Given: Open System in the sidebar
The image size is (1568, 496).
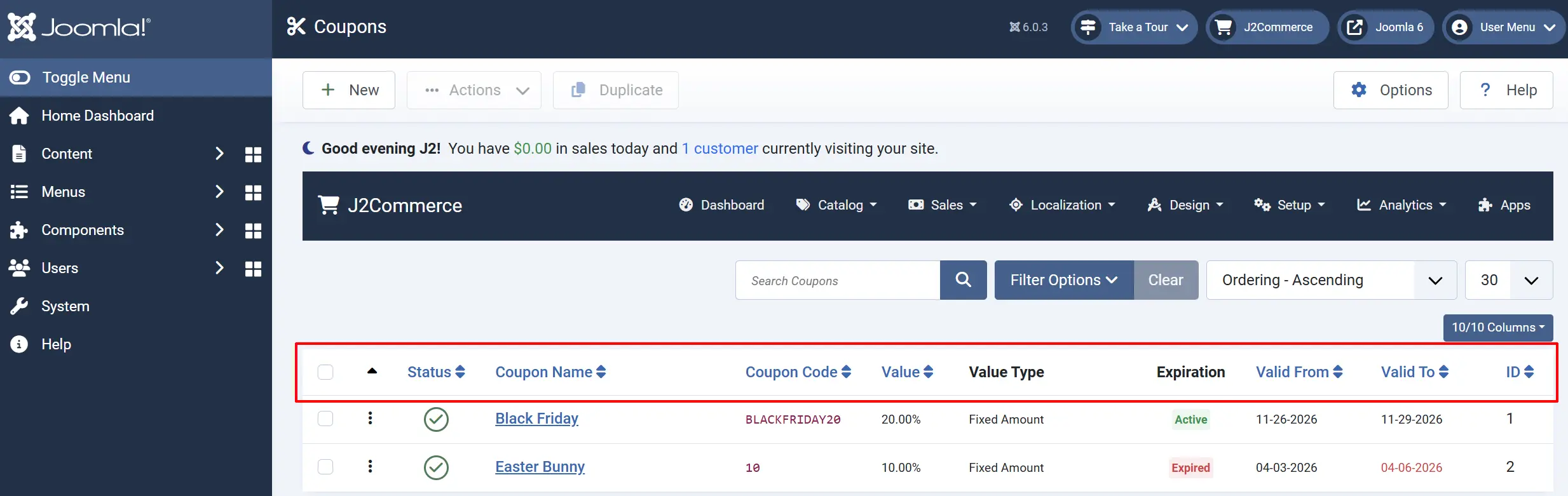Looking at the screenshot, I should [135, 306].
